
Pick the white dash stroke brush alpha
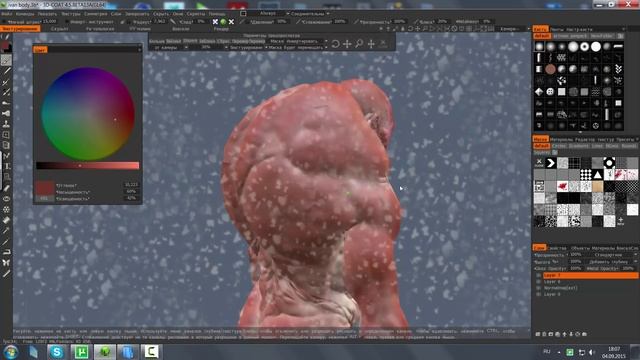[618, 47]
